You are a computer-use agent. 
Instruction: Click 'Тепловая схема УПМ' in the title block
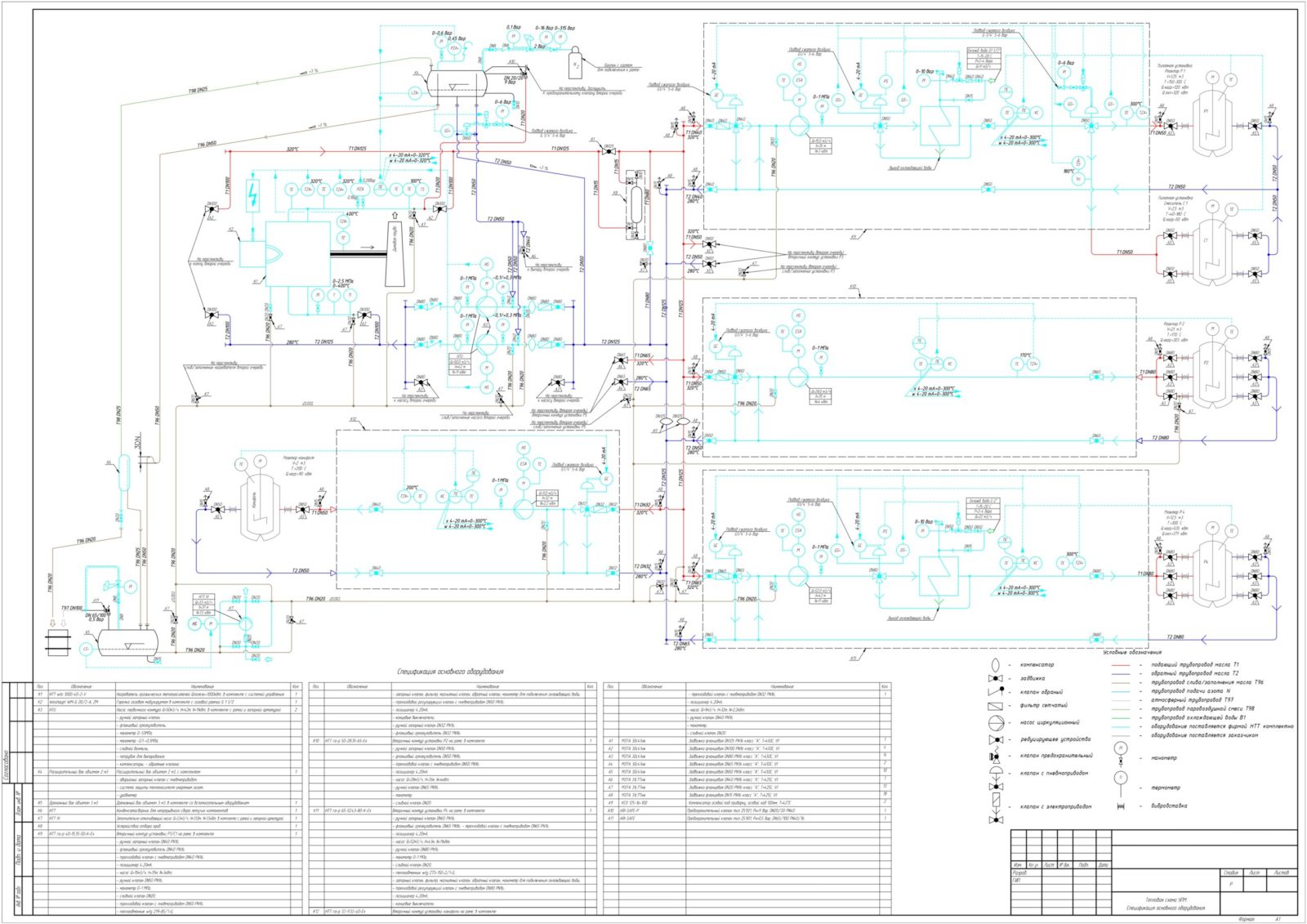(x=1166, y=900)
